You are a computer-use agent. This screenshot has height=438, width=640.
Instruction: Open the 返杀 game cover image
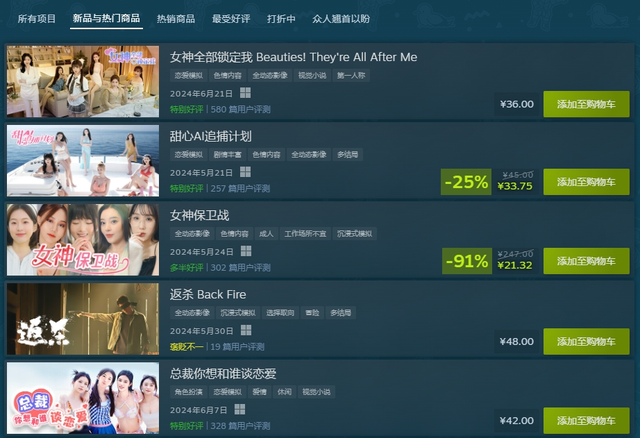[x=83, y=319]
